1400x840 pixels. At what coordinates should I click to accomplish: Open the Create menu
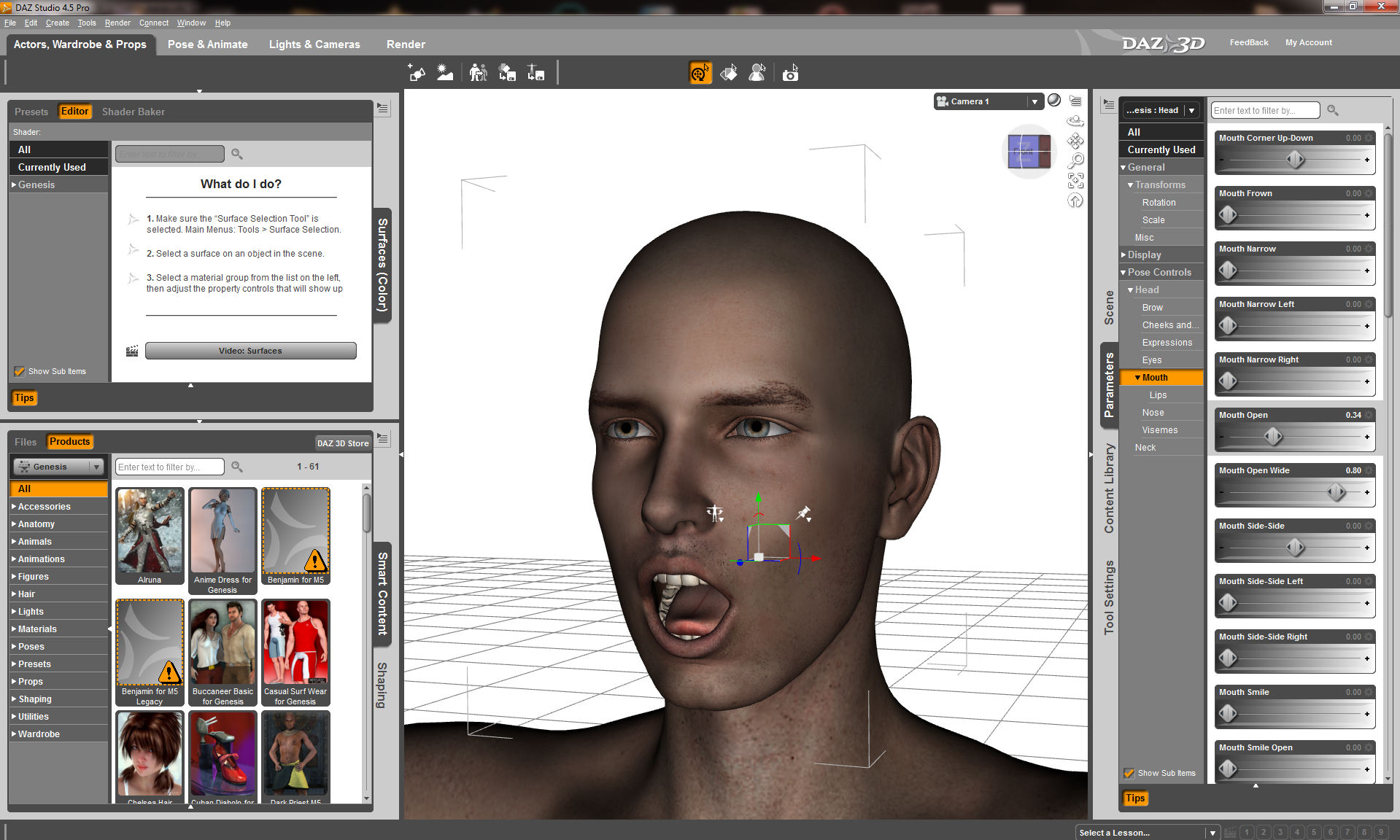click(x=58, y=23)
